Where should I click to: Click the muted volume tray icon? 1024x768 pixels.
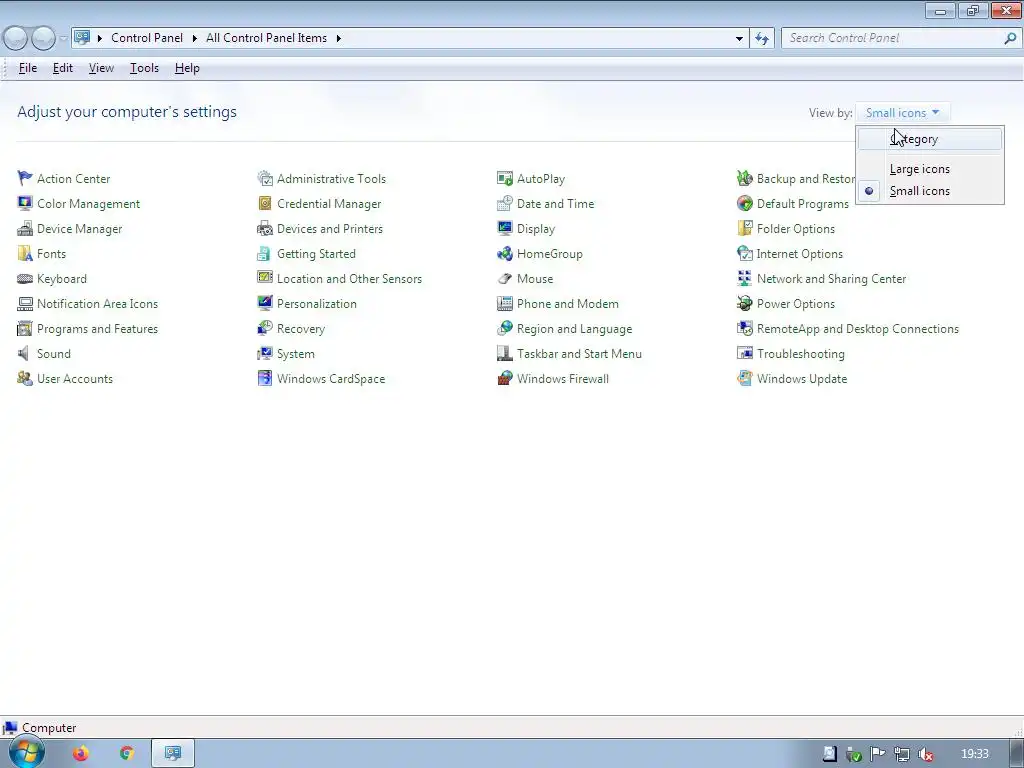tap(925, 754)
